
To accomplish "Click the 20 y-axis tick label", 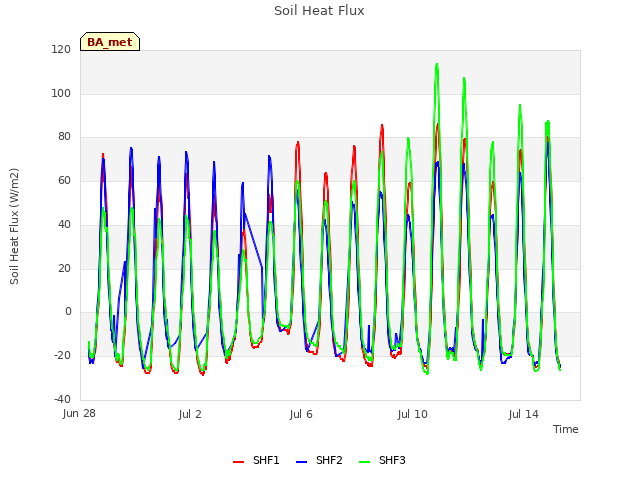I will (x=64, y=268).
